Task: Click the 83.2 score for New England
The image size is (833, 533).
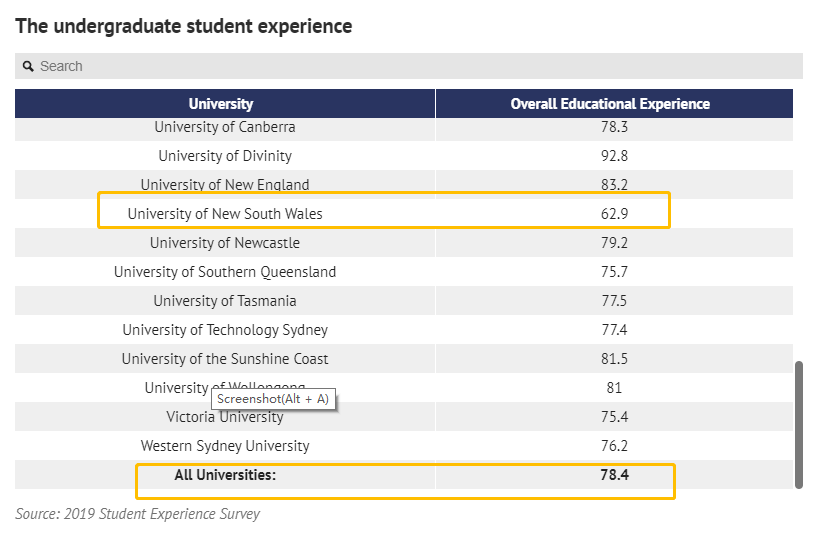Action: [614, 184]
